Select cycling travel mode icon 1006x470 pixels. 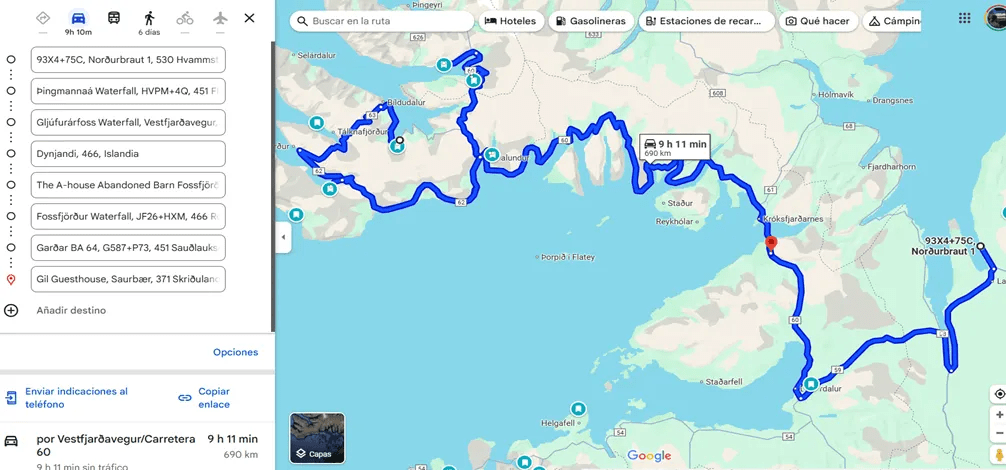coord(185,18)
